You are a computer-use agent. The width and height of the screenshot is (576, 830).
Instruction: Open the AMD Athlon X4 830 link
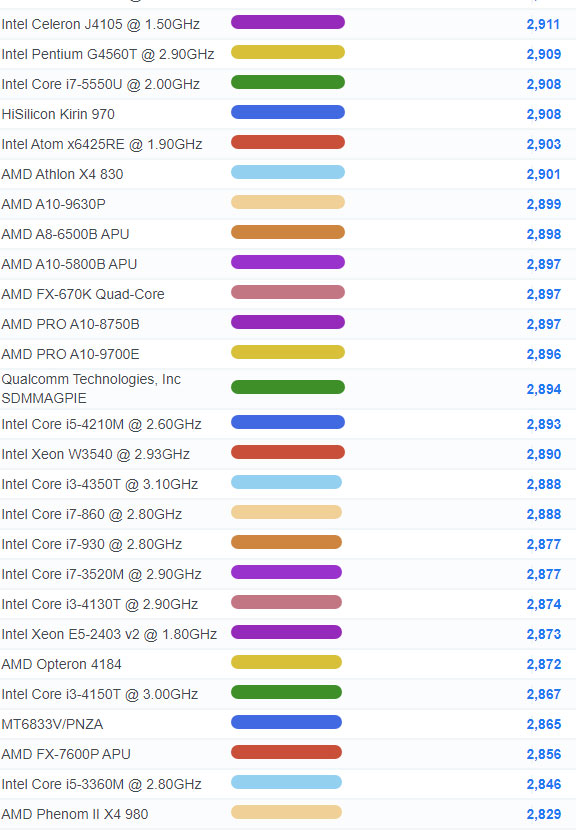(x=62, y=174)
